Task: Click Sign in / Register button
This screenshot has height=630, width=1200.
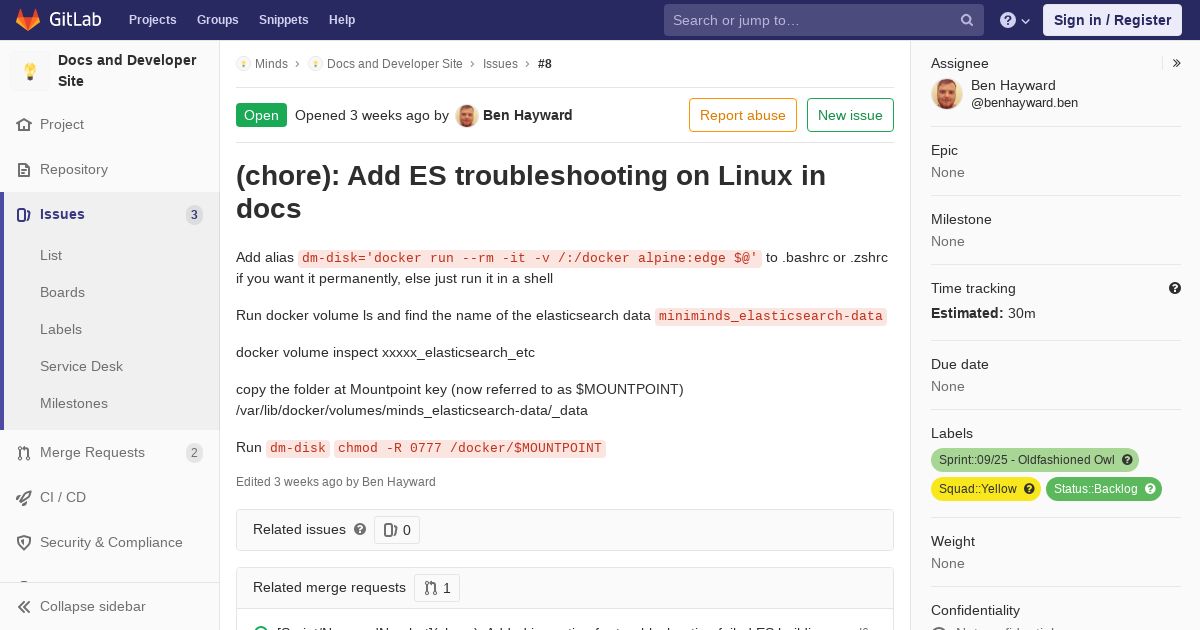Action: point(1112,20)
